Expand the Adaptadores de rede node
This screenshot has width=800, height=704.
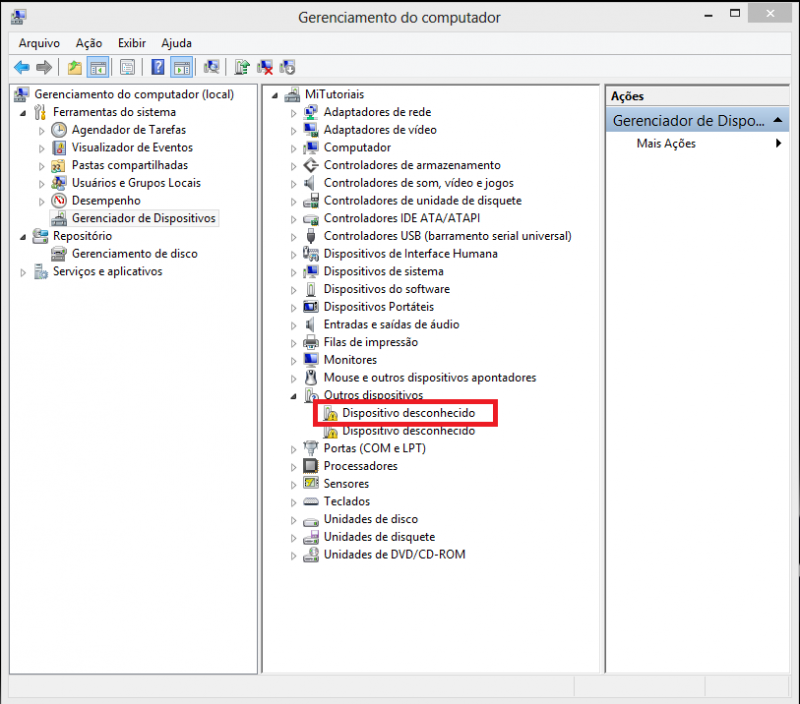click(294, 113)
